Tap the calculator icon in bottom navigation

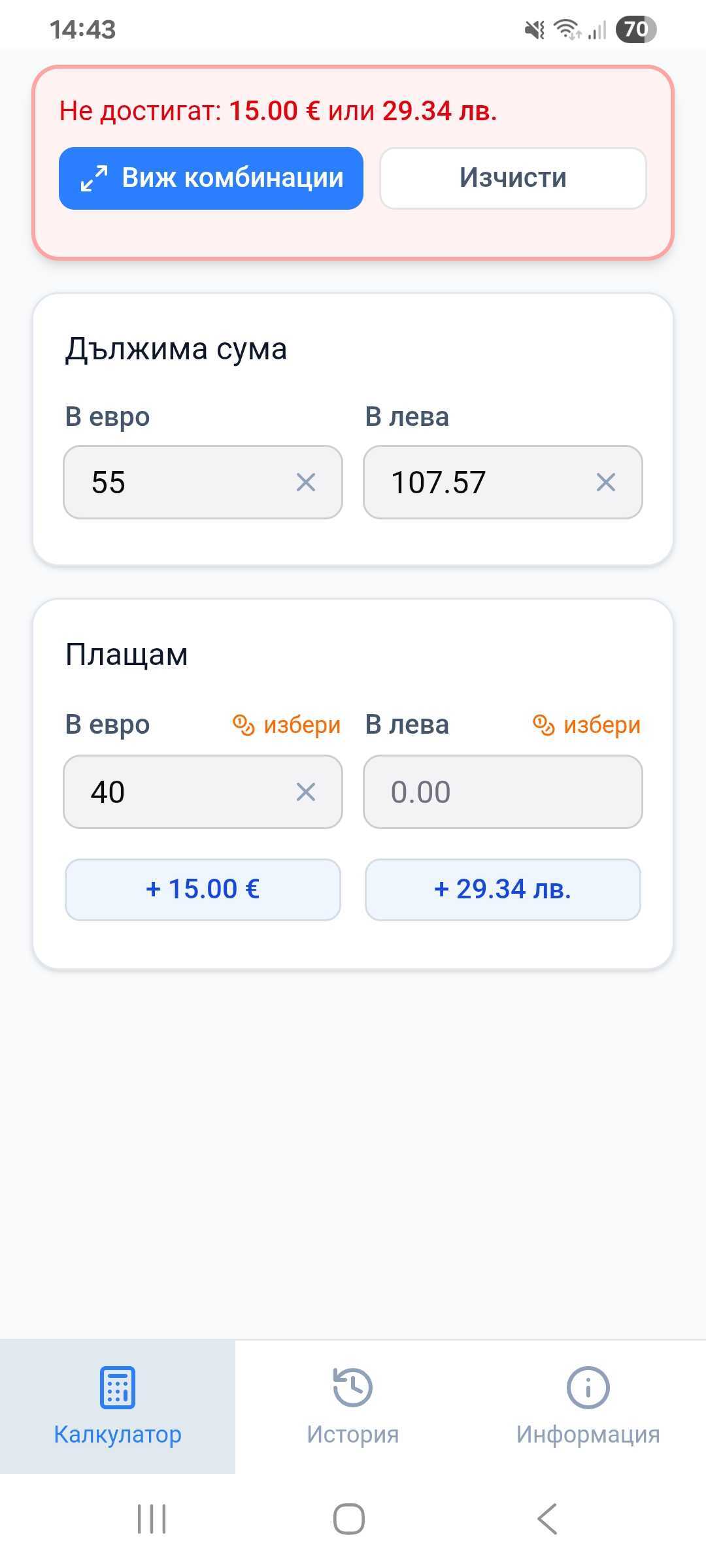118,1387
